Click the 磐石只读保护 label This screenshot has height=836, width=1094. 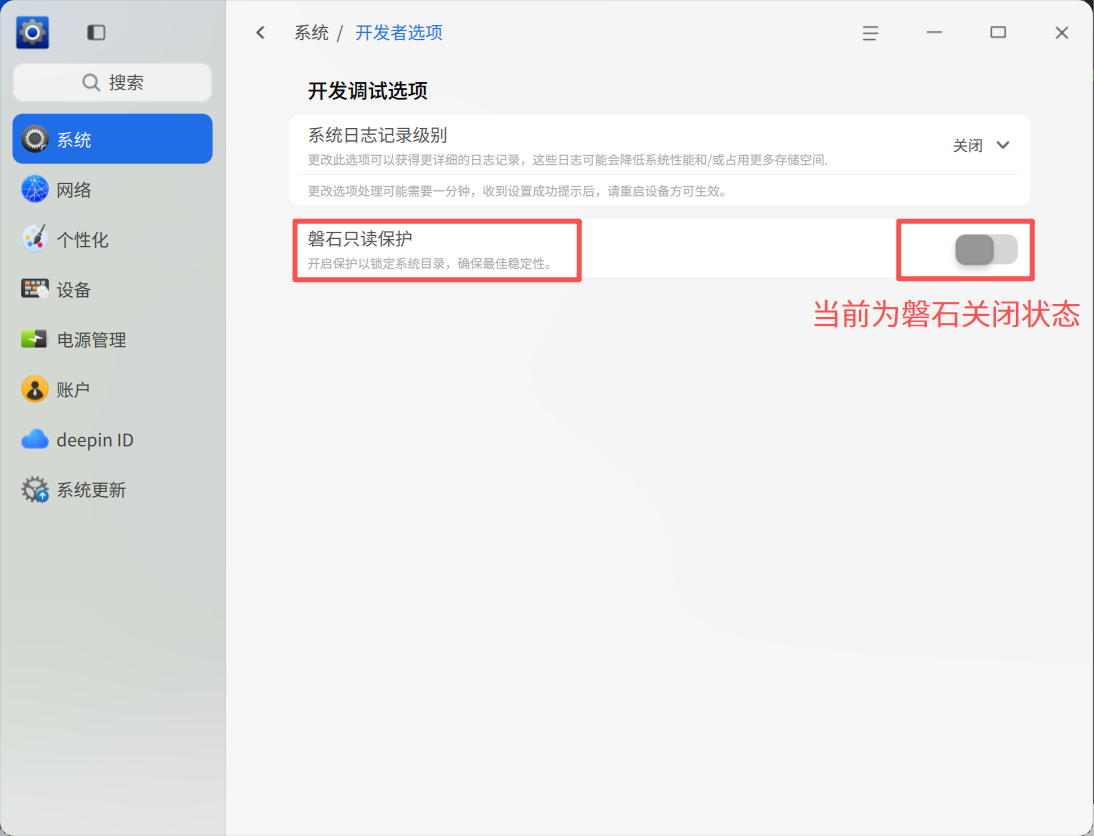point(360,239)
